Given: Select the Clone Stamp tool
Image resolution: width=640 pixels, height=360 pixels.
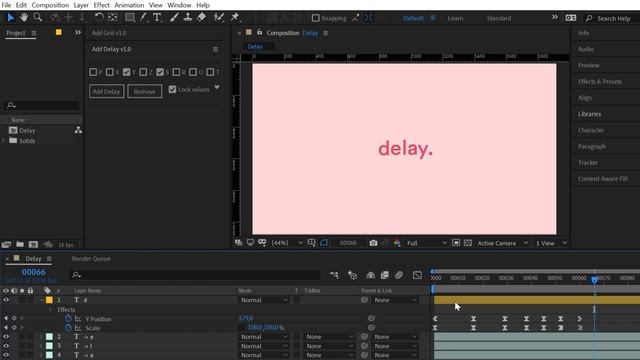Looking at the screenshot, I should click(x=188, y=18).
